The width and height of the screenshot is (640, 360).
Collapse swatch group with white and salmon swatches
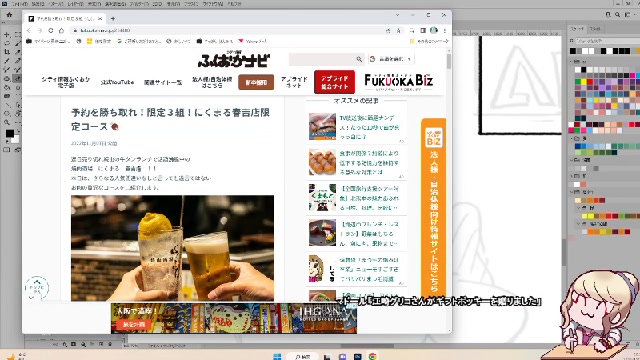571,176
